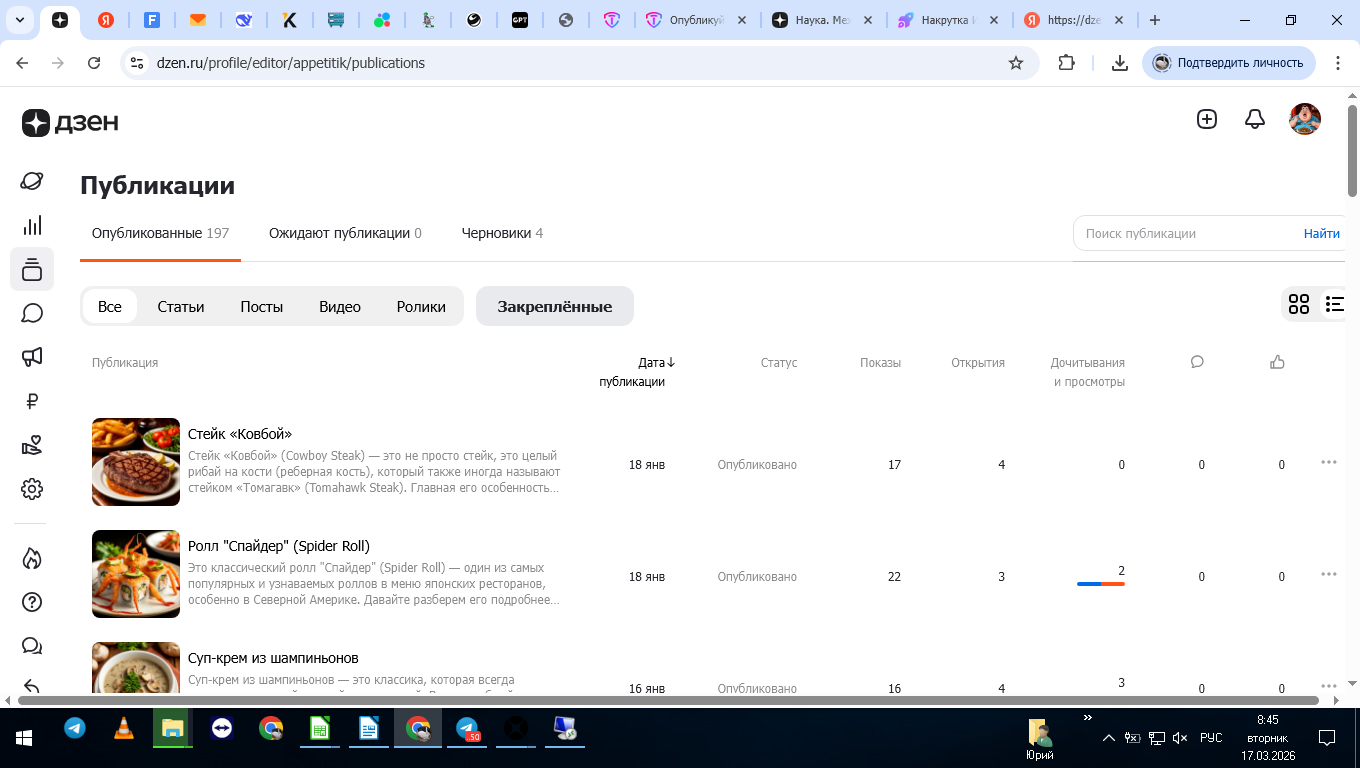1360x768 pixels.
Task: Switch to the grid view layout
Action: click(1299, 304)
